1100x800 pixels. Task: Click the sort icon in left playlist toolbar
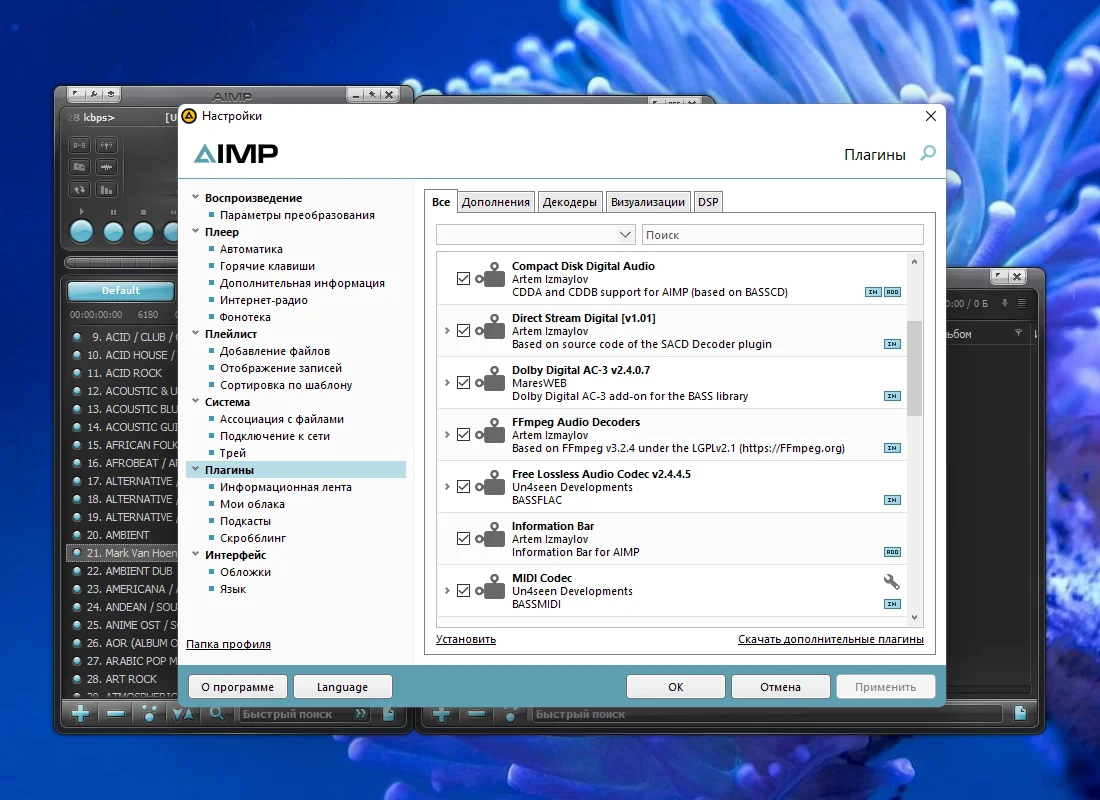pos(182,714)
